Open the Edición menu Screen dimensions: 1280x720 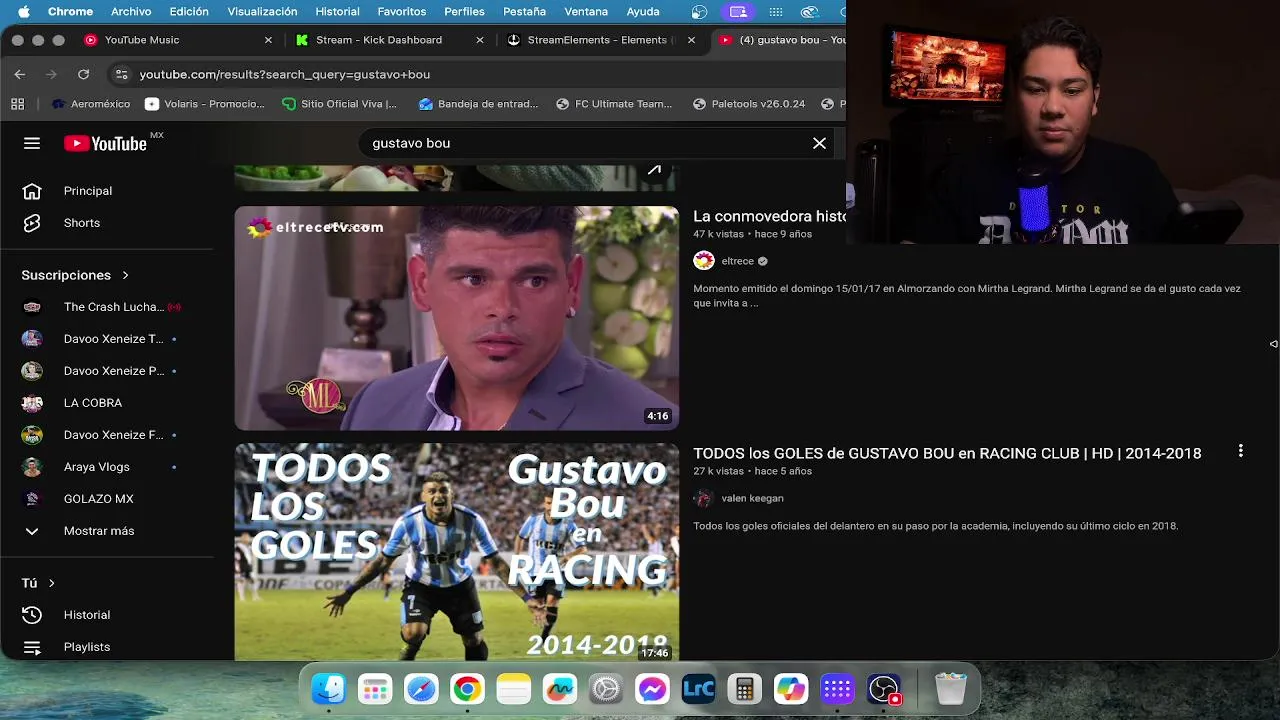pyautogui.click(x=189, y=12)
